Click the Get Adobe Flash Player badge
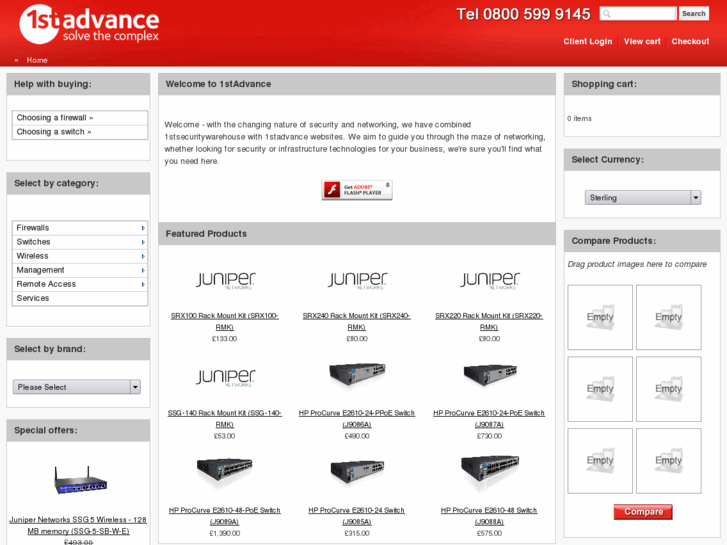Screen dimensions: 727x545 point(357,190)
